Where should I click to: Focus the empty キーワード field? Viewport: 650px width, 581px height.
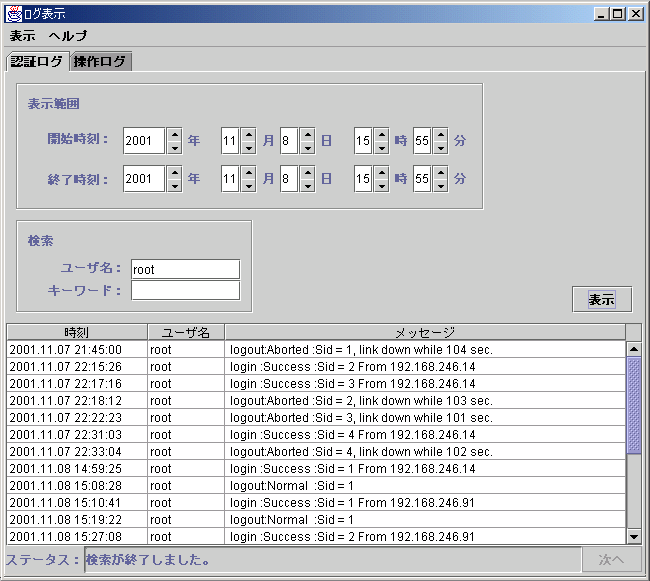point(185,290)
